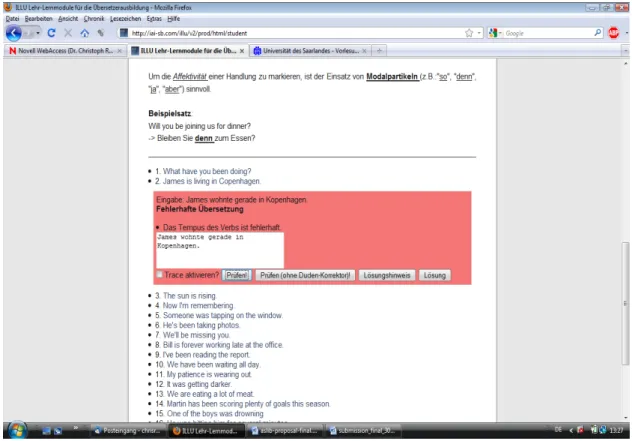Open the Bearbeiten menu
Screen dimensions: 632x441
39,19
